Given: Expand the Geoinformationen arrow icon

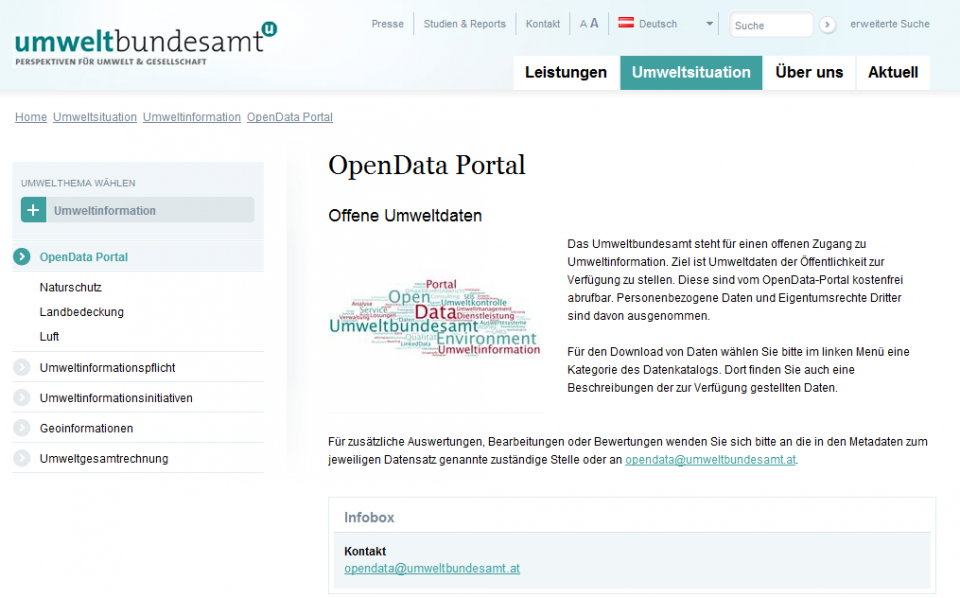Looking at the screenshot, I should pos(21,428).
